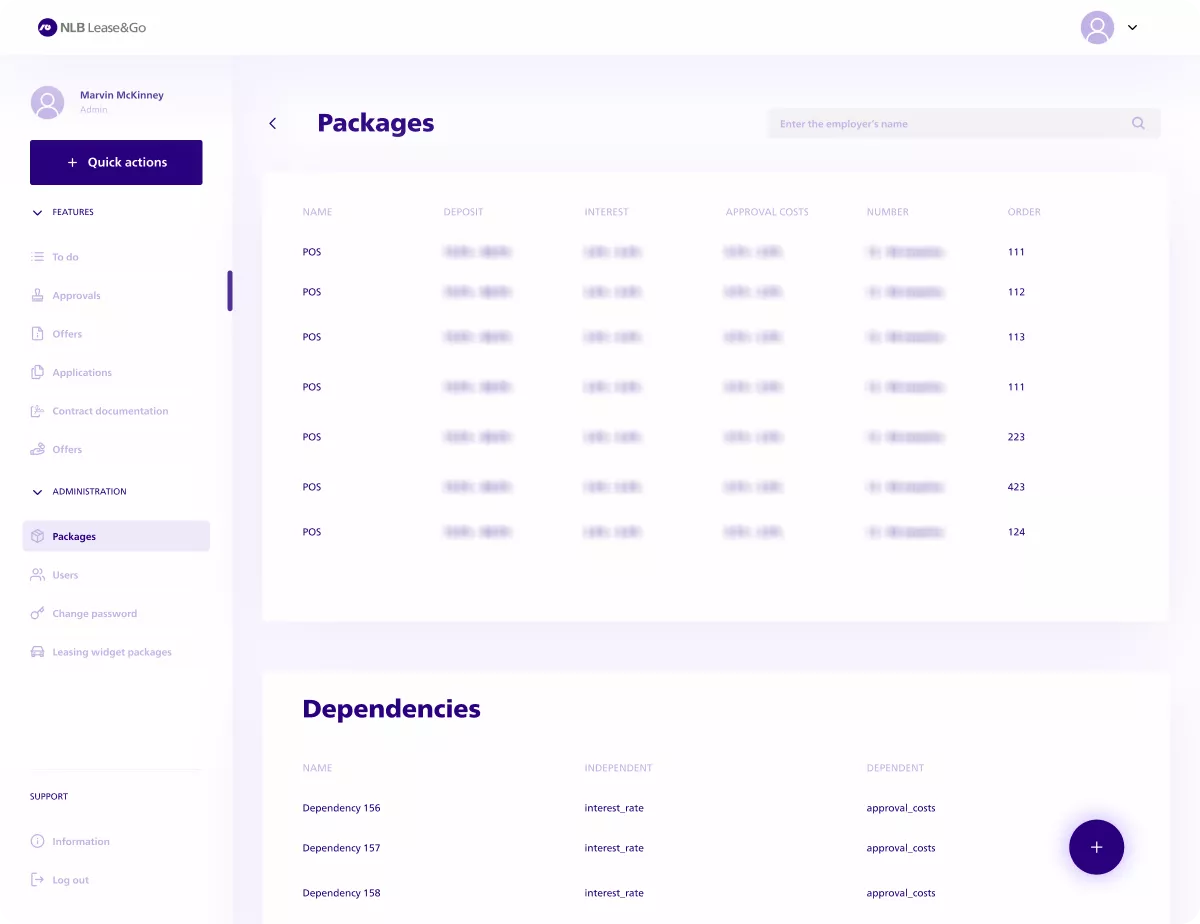The height and width of the screenshot is (924, 1200).
Task: Click the Contract documentation icon
Action: 37,411
